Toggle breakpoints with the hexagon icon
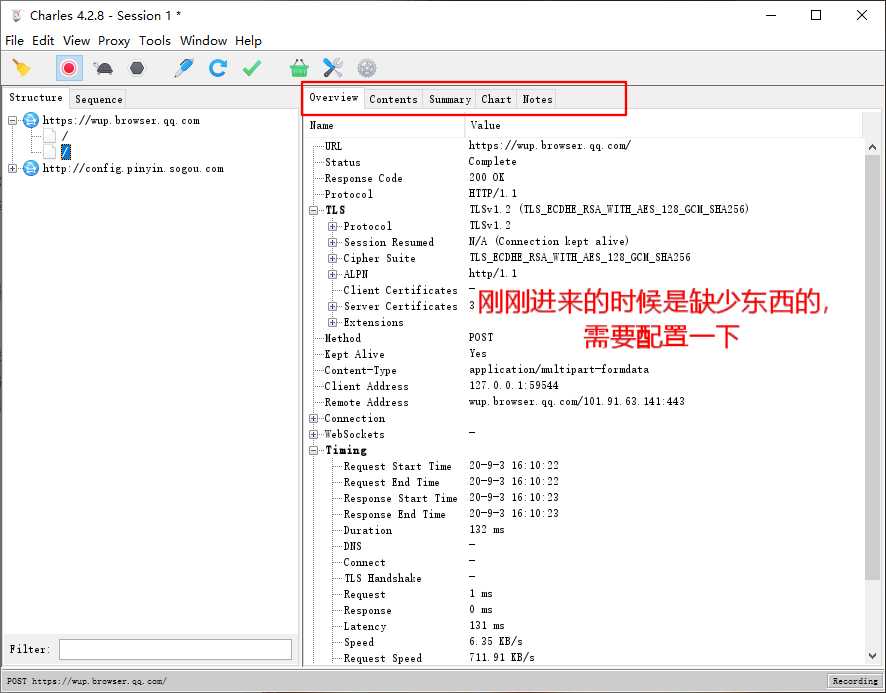The image size is (886, 693). tap(137, 68)
